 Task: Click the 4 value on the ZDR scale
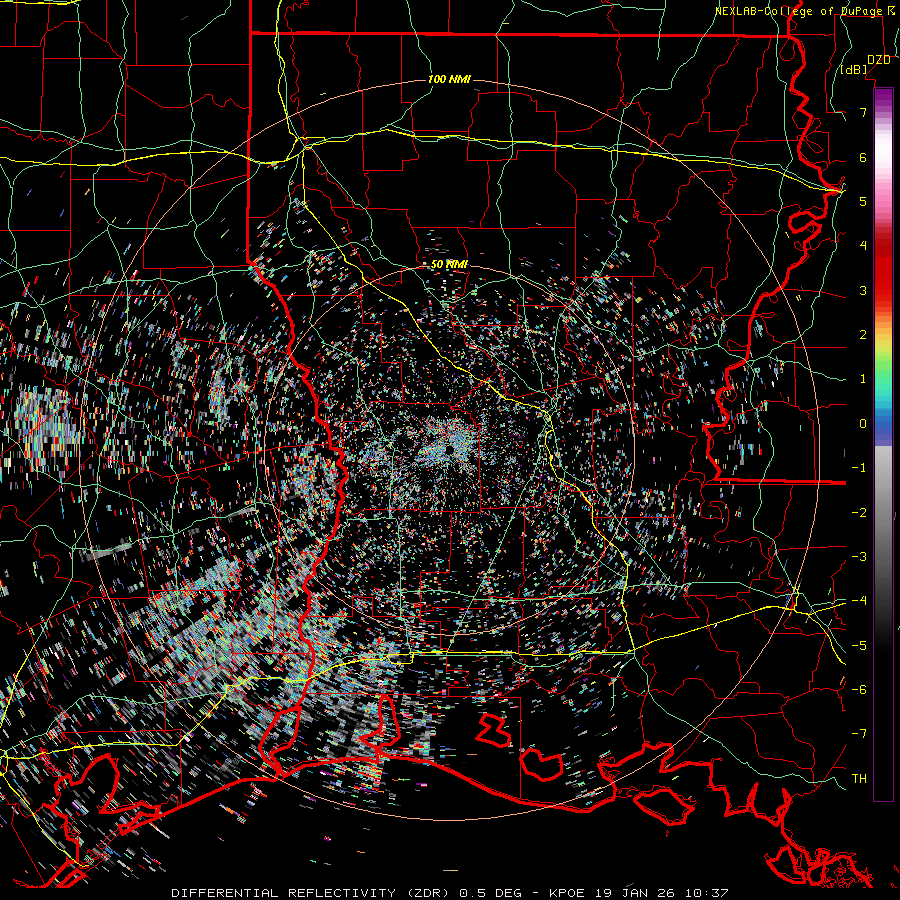pyautogui.click(x=863, y=246)
